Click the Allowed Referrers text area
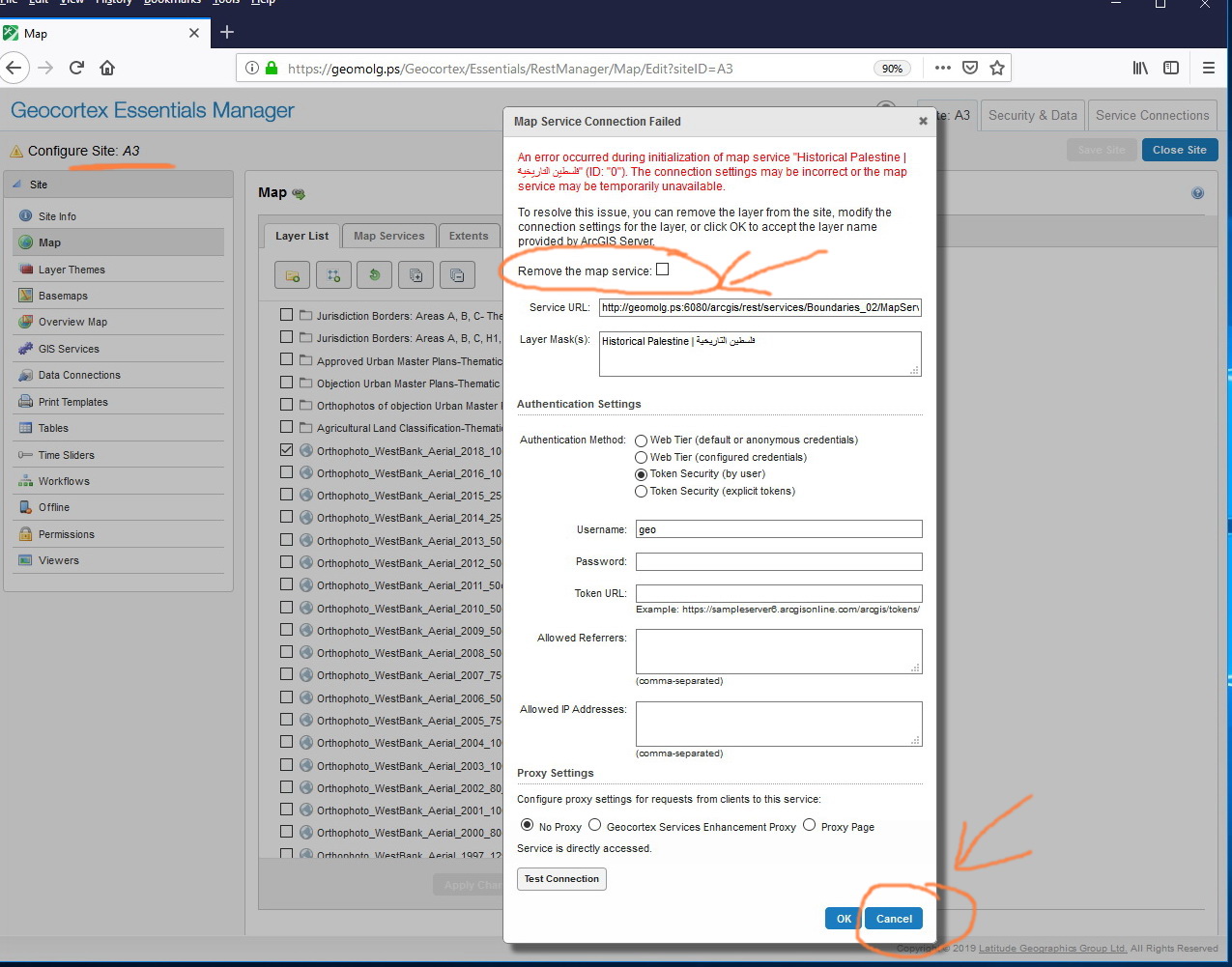 pos(779,651)
